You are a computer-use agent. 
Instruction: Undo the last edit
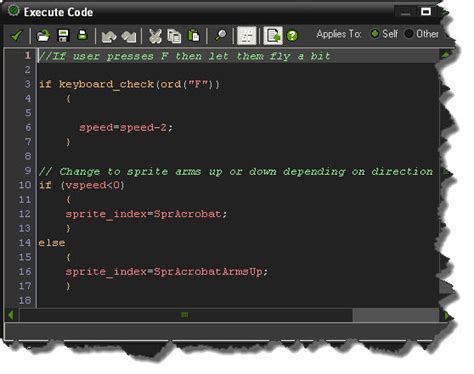[x=109, y=36]
